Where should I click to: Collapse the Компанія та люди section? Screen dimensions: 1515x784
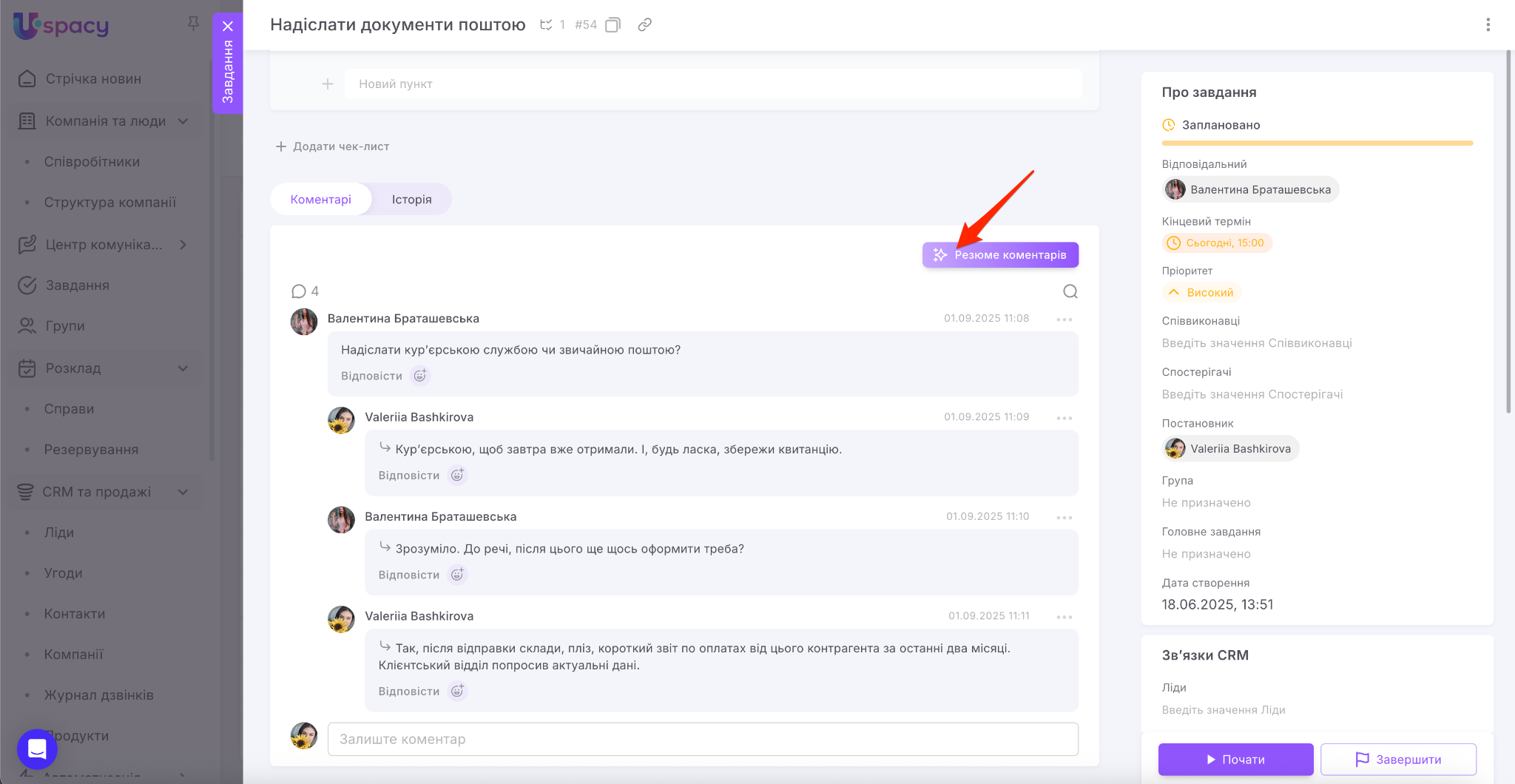183,121
